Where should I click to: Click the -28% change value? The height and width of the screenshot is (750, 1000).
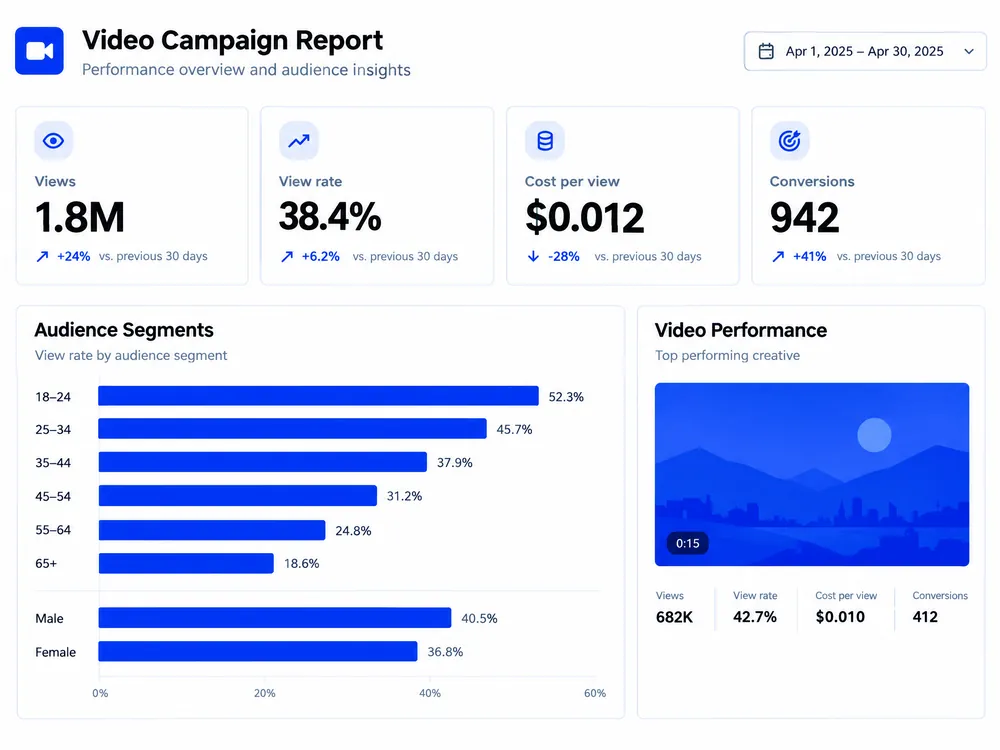click(564, 256)
